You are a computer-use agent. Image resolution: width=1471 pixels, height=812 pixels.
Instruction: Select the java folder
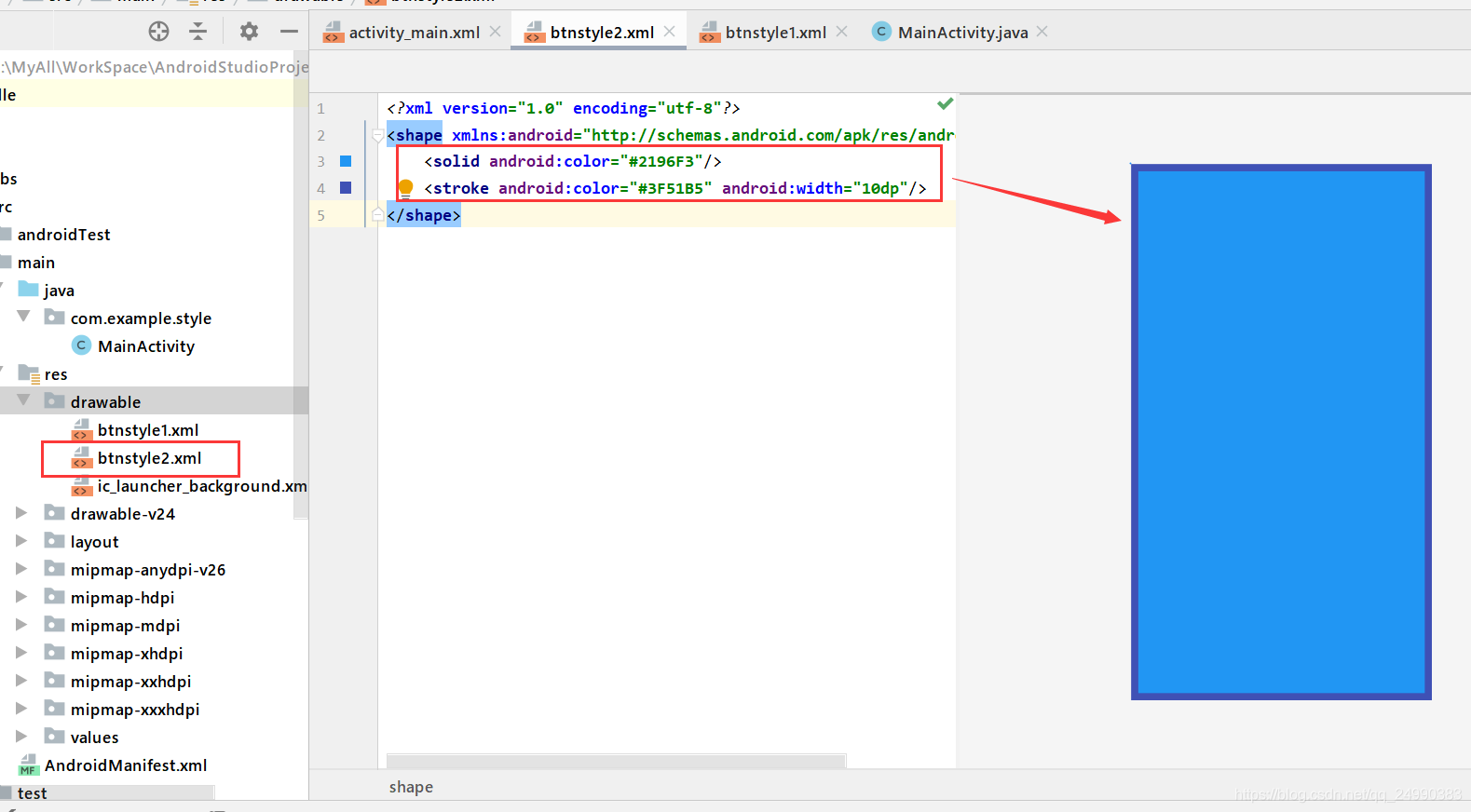(59, 291)
